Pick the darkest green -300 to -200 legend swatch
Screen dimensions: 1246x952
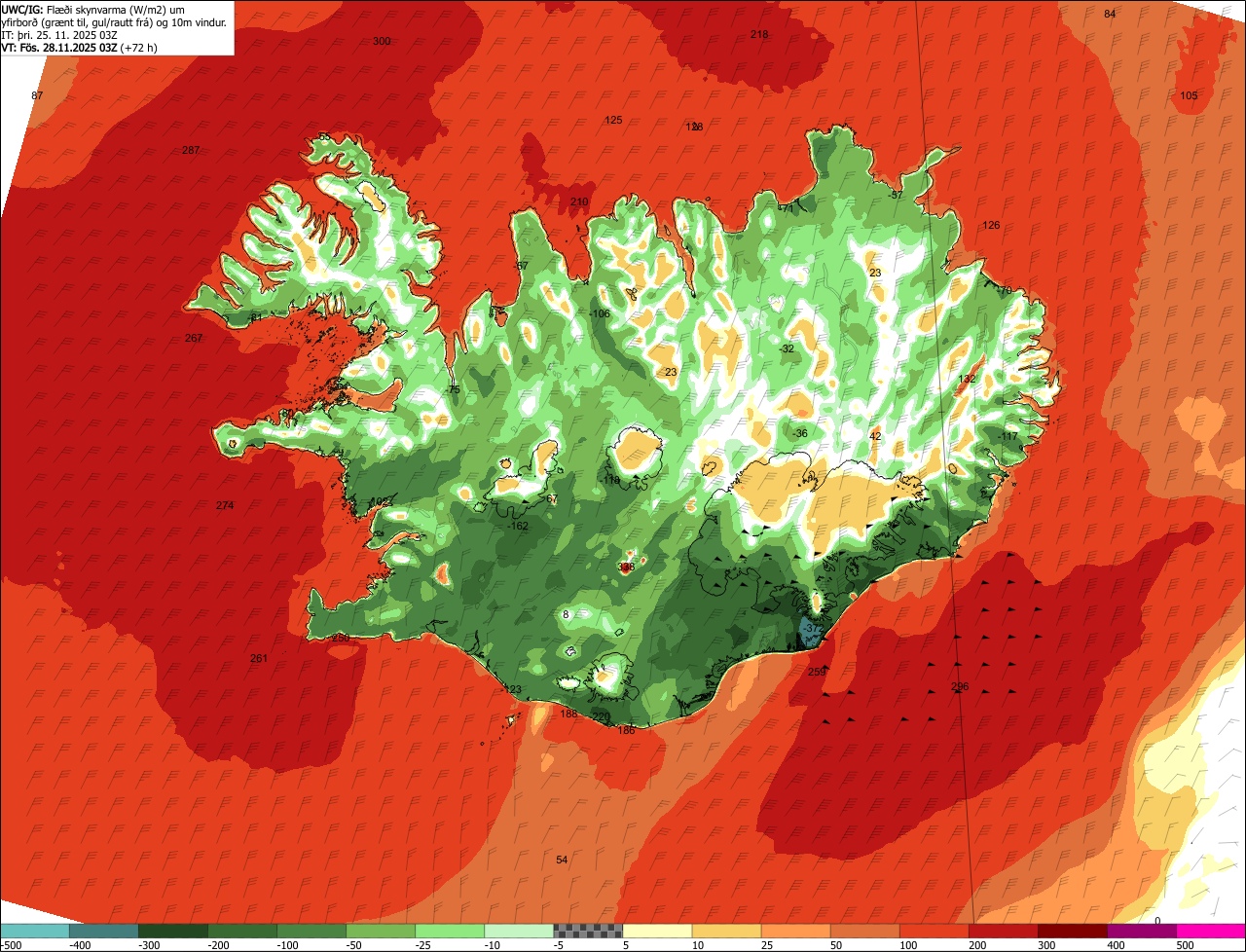point(172,931)
